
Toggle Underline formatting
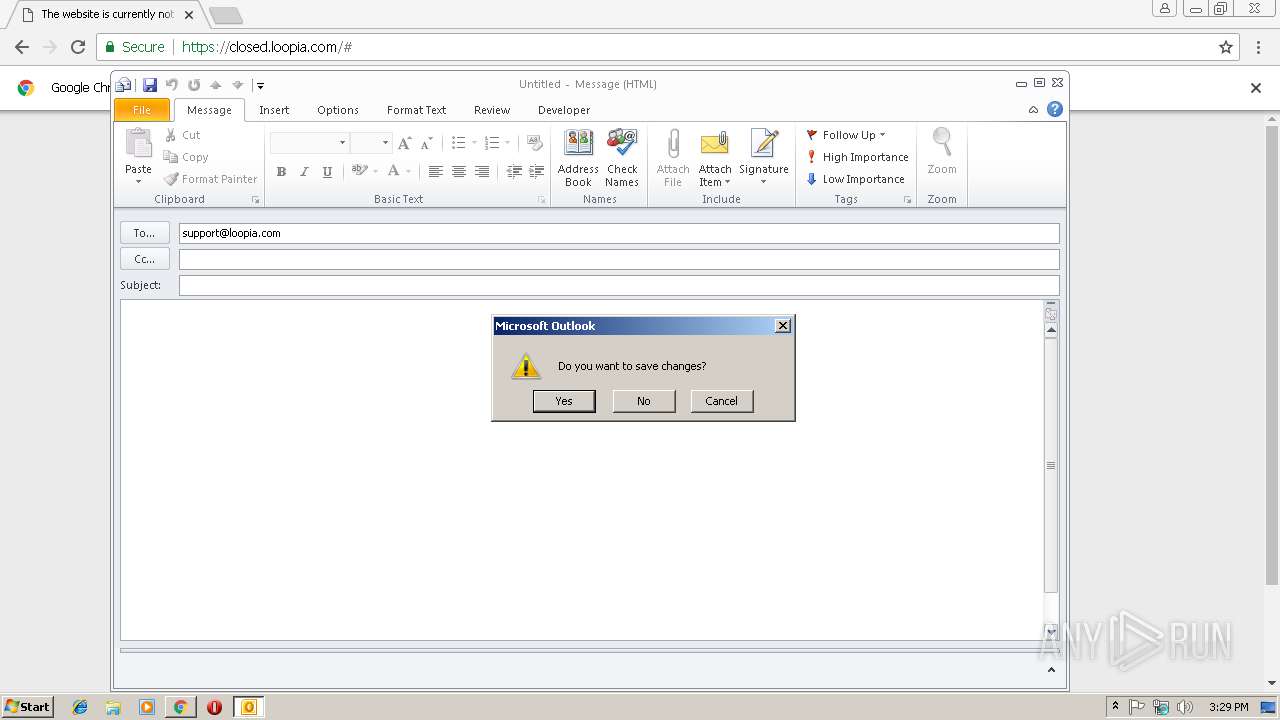point(327,172)
